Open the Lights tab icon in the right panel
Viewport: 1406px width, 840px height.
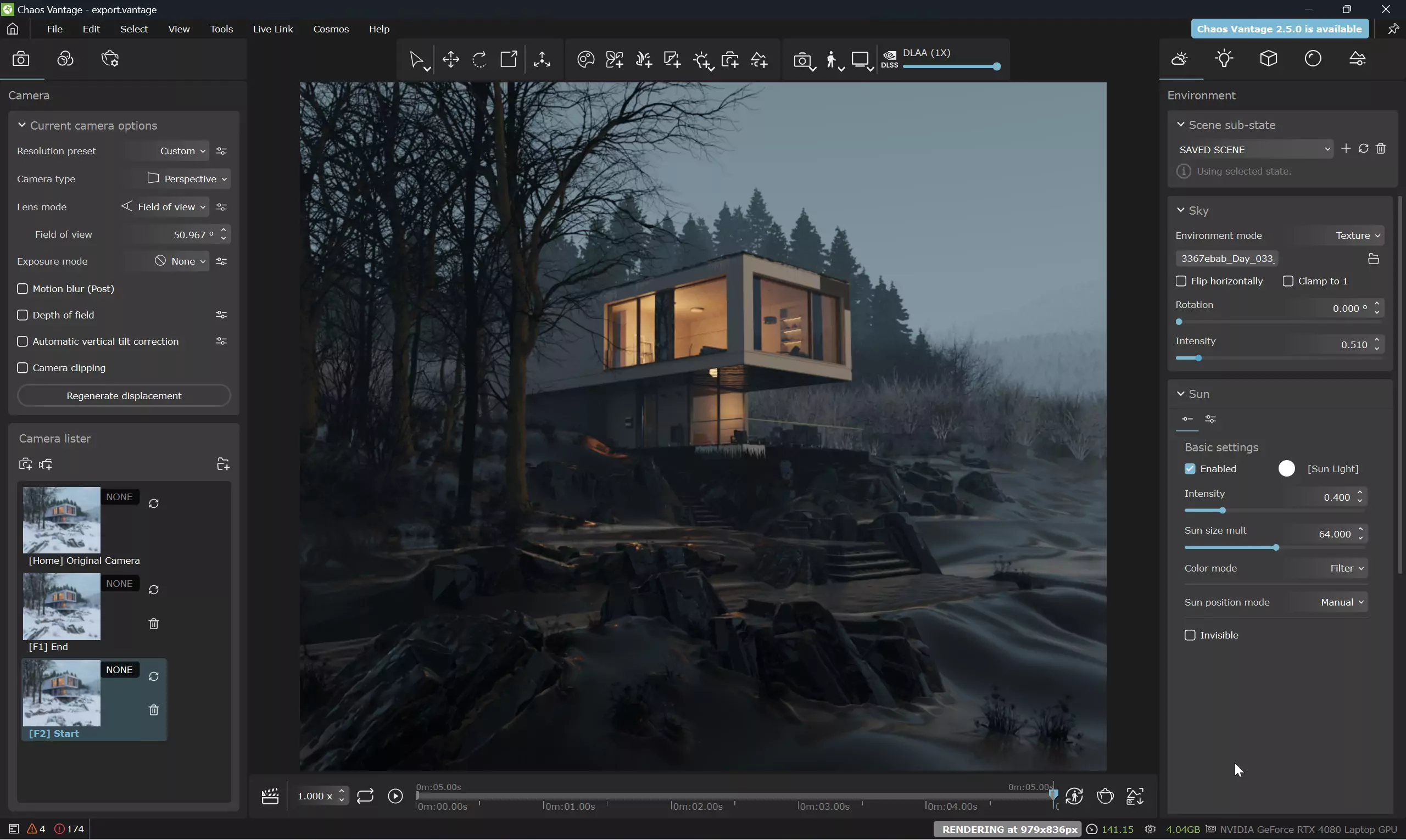tap(1224, 58)
